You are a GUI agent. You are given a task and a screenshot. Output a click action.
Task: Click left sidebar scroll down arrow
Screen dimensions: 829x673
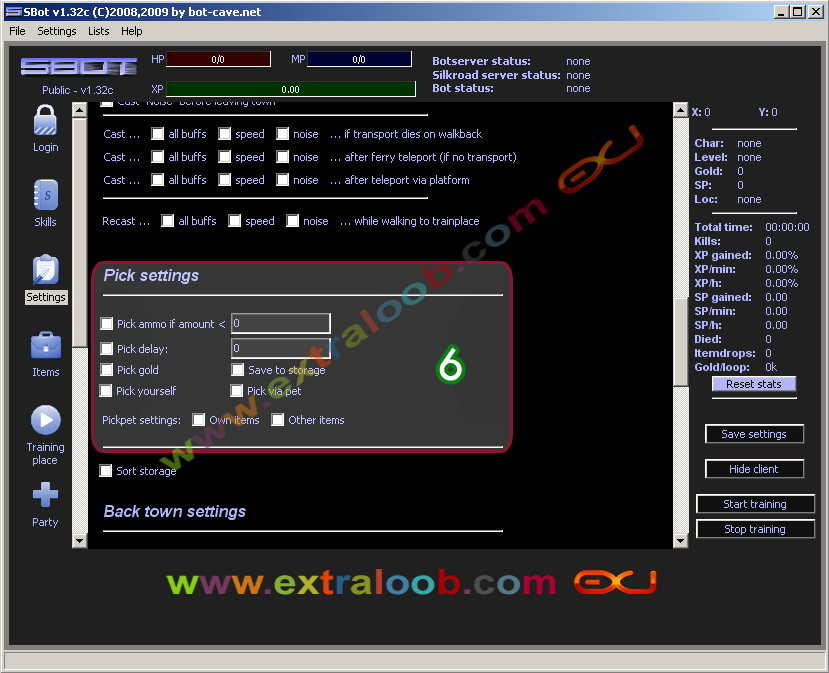pos(79,541)
